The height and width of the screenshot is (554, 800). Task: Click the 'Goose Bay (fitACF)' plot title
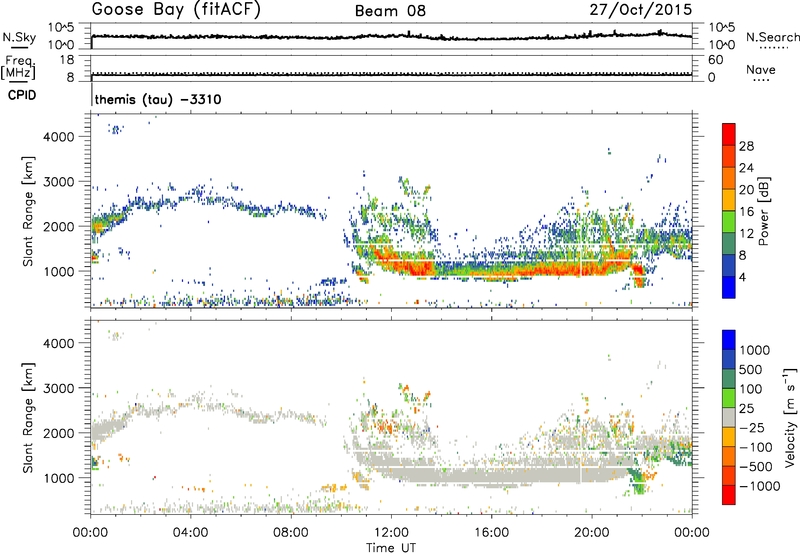click(x=176, y=10)
